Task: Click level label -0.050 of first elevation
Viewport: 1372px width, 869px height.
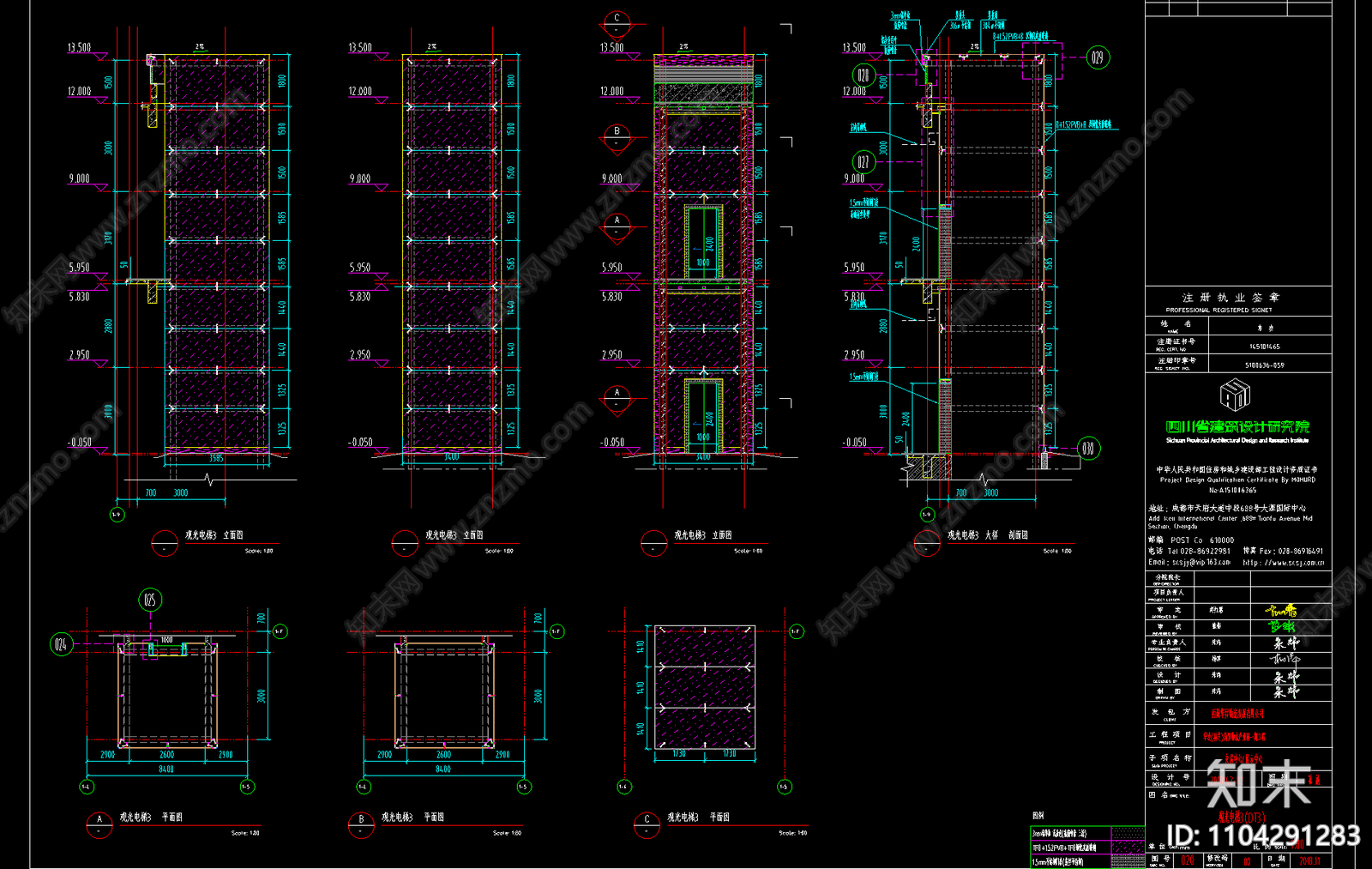Action: tap(79, 442)
